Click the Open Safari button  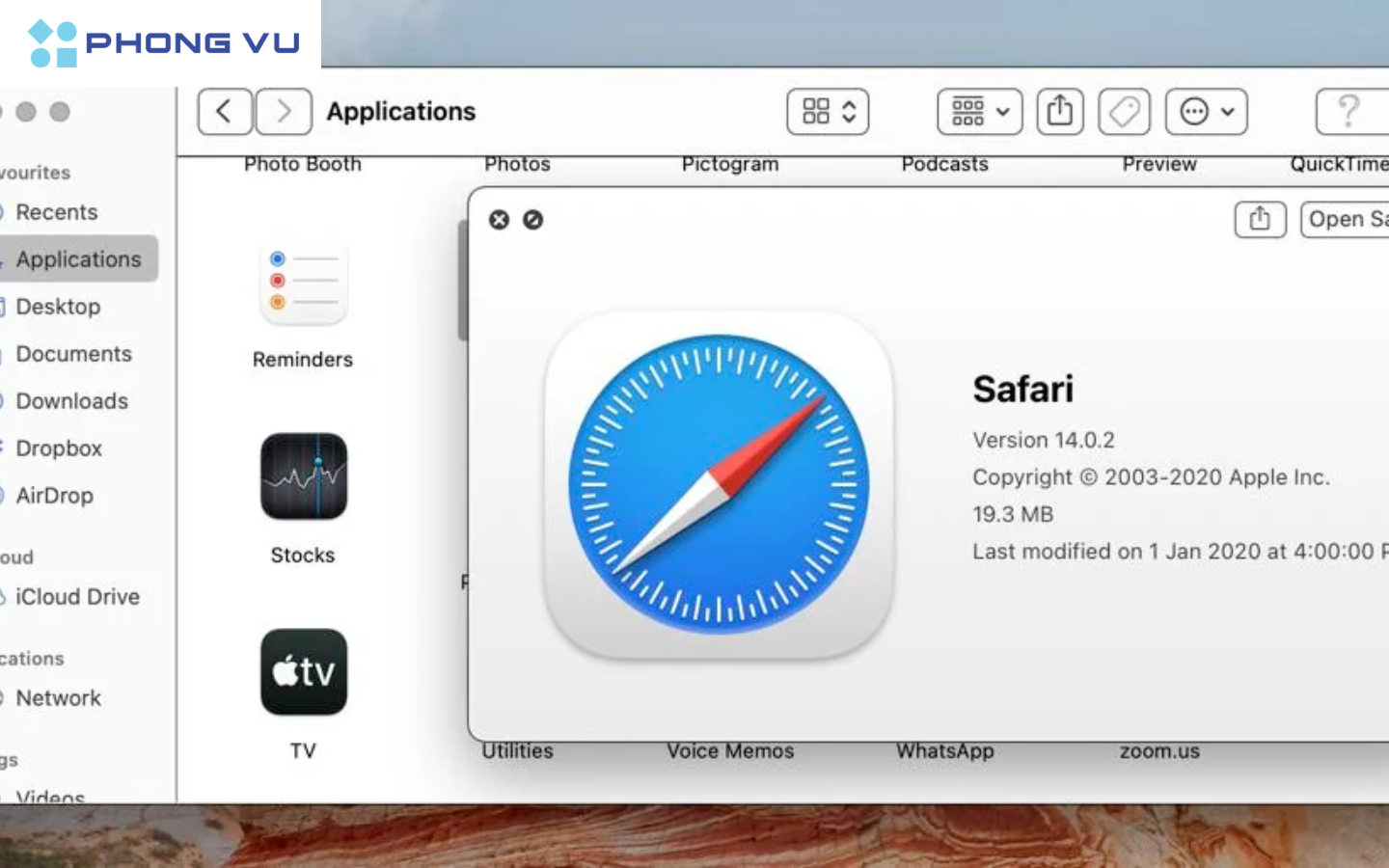coord(1346,220)
